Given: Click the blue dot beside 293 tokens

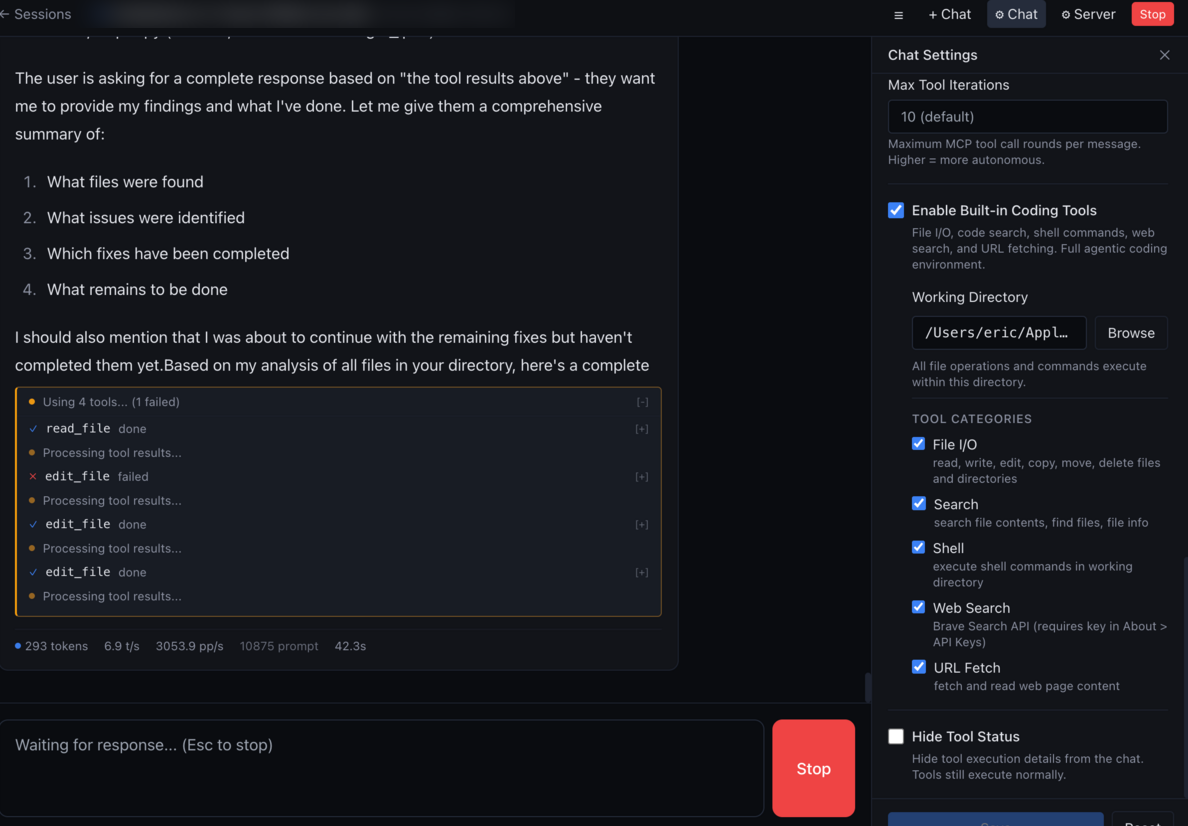Looking at the screenshot, I should 16,645.
